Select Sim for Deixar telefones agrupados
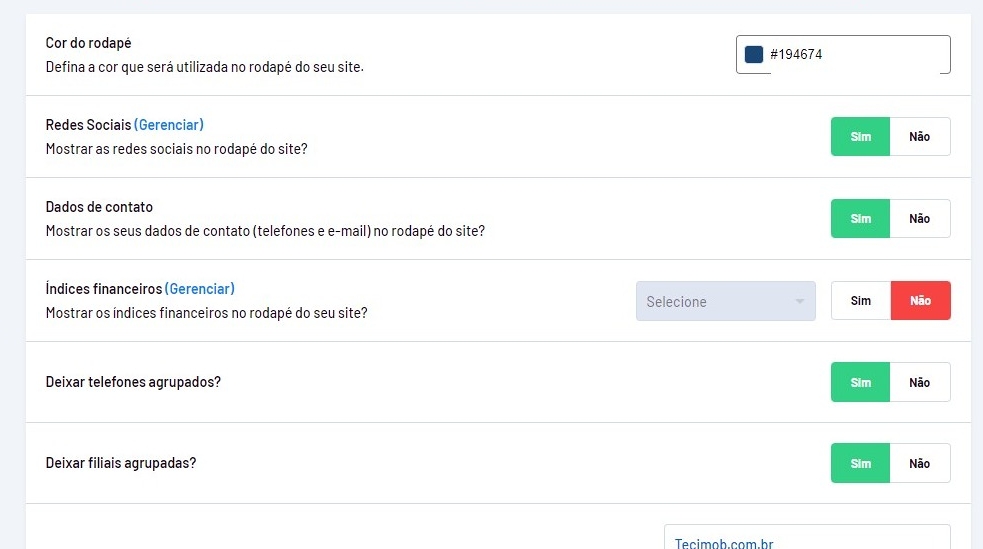The image size is (983, 549). click(x=860, y=383)
